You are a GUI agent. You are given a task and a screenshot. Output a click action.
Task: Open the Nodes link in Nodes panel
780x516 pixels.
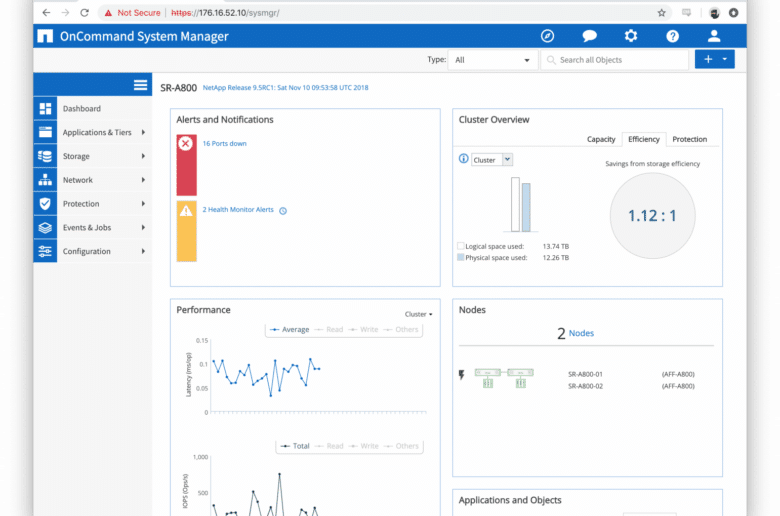(581, 333)
